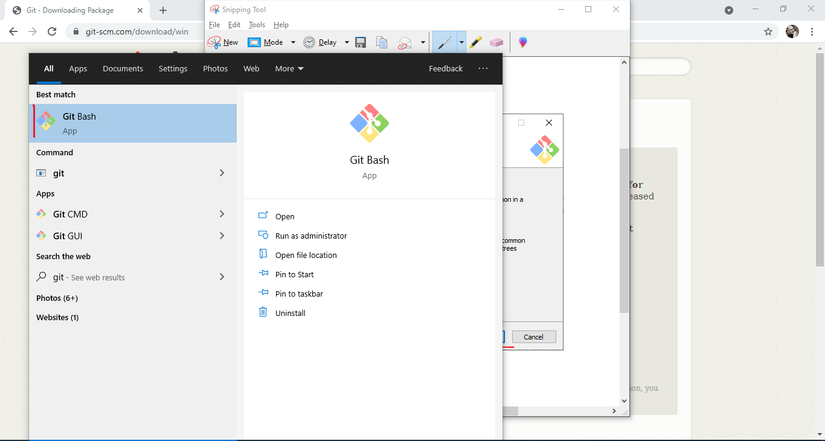
Task: Expand the Git CMD result arrow
Action: [222, 214]
